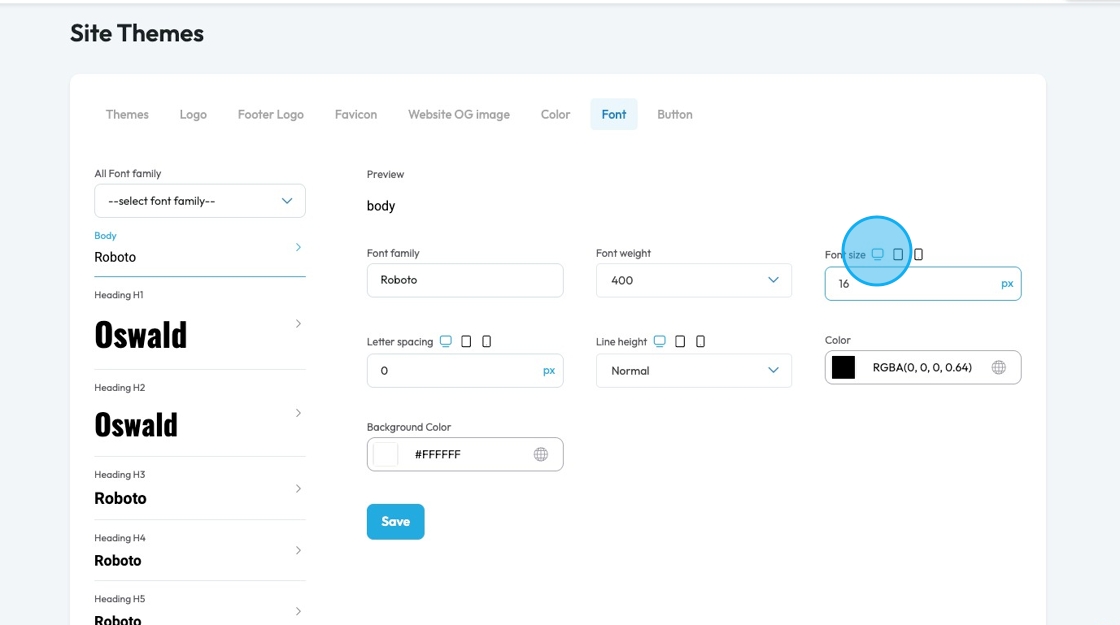
Task: Select mobile device icon for Line height
Action: click(700, 341)
